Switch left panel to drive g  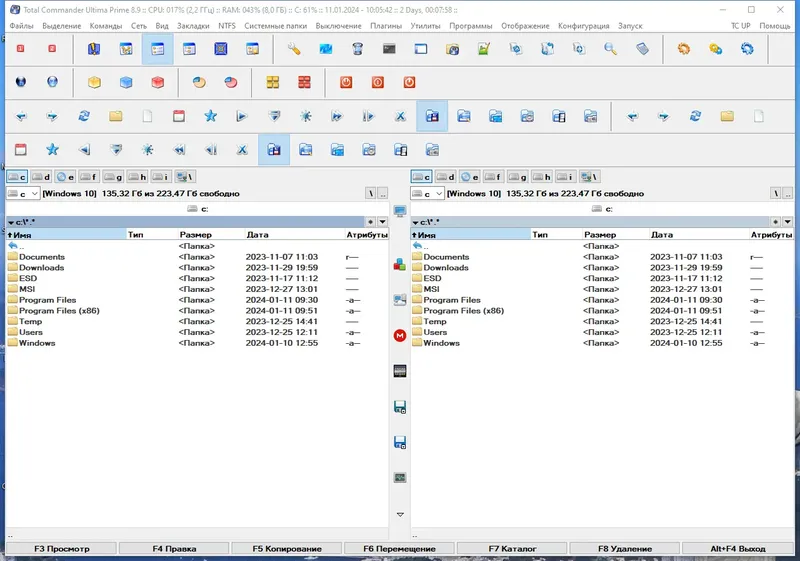113,177
